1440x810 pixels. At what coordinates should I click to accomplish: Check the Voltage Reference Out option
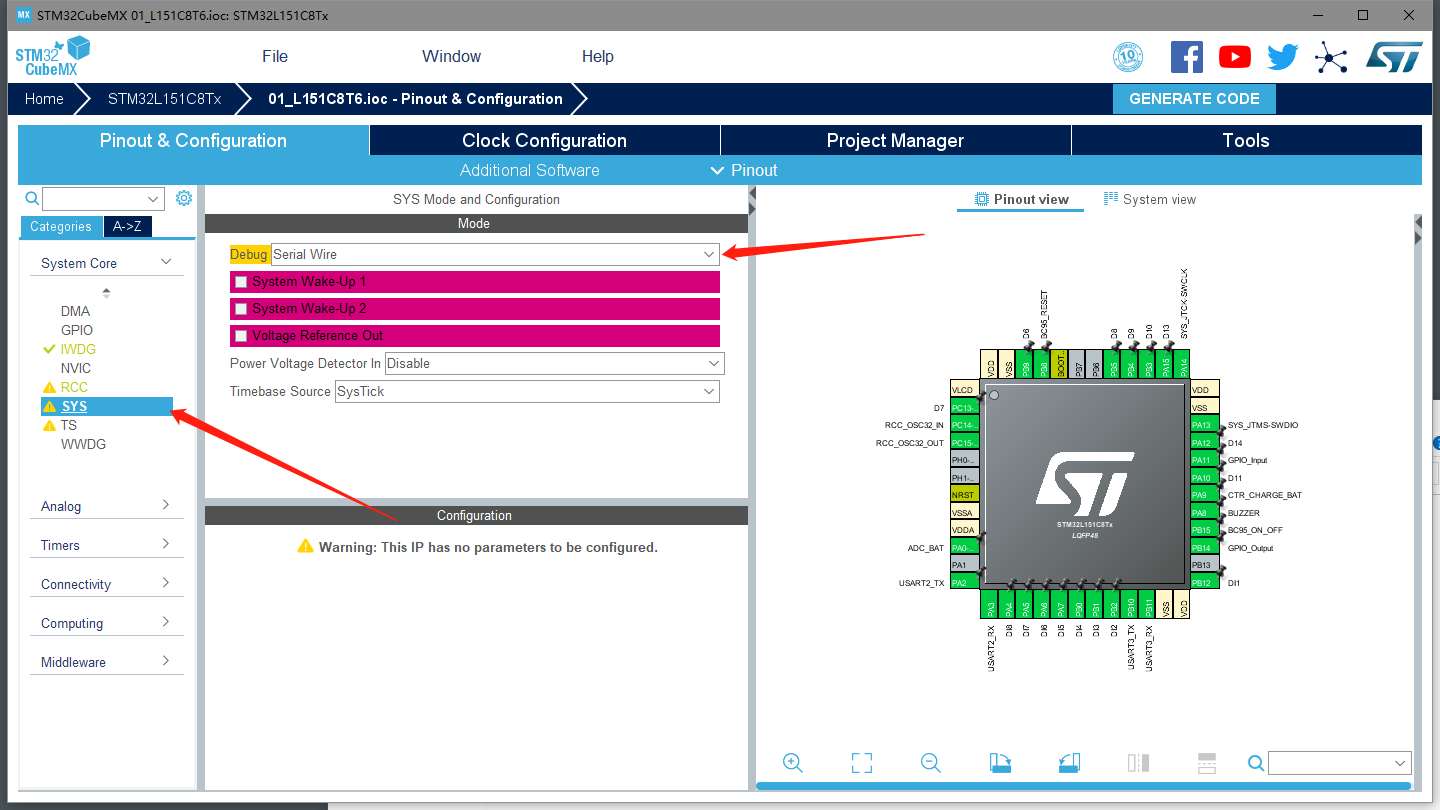tap(240, 335)
